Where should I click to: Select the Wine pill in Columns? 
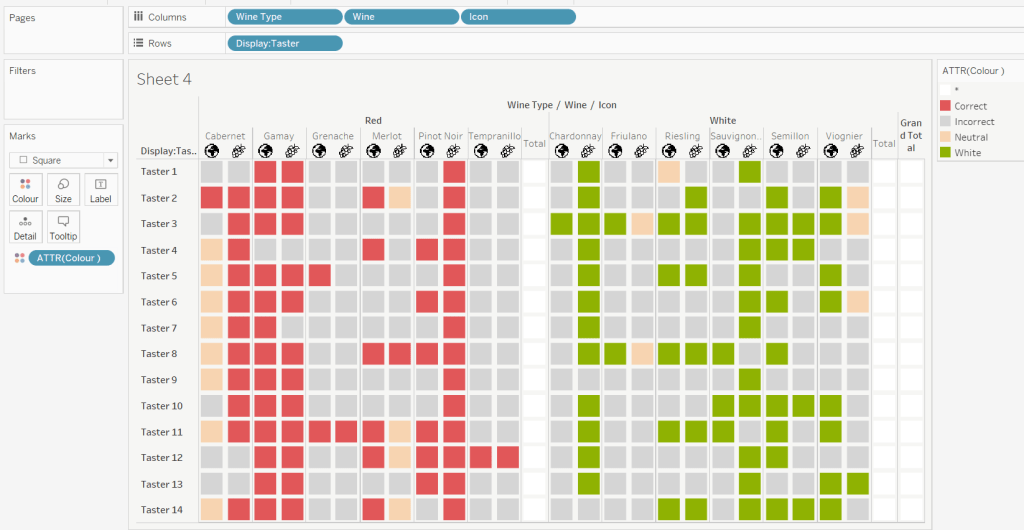(401, 17)
